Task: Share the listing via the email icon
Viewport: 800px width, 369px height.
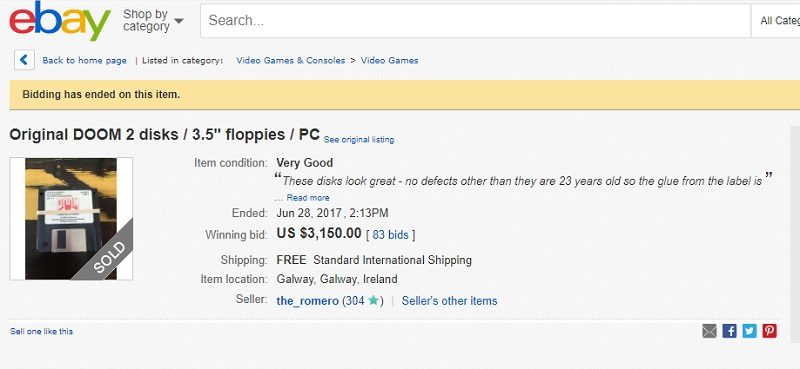Action: (709, 331)
